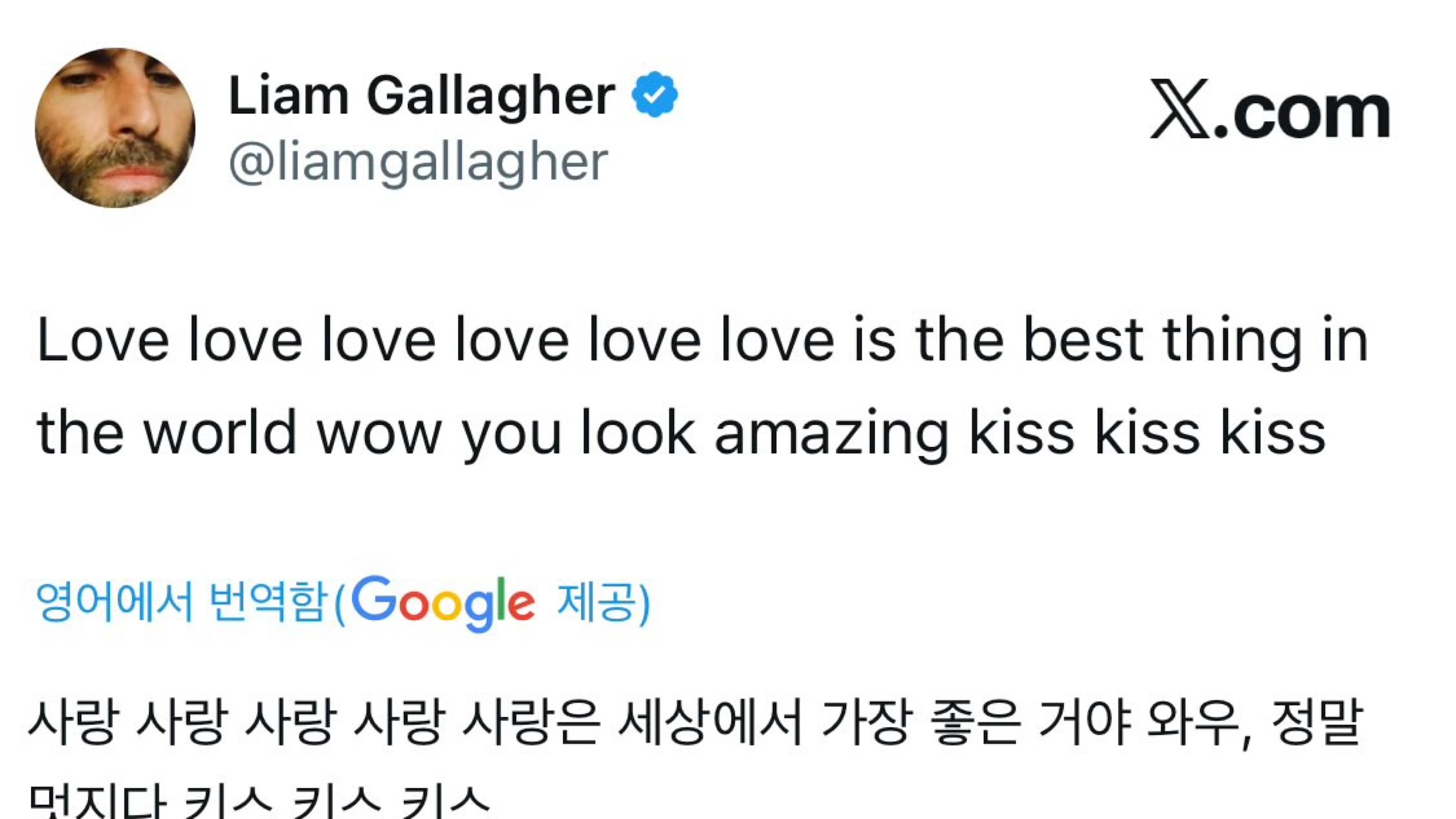Screen dimensions: 1456x819
Task: Open the @liamgallagher handle link
Action: [x=418, y=163]
